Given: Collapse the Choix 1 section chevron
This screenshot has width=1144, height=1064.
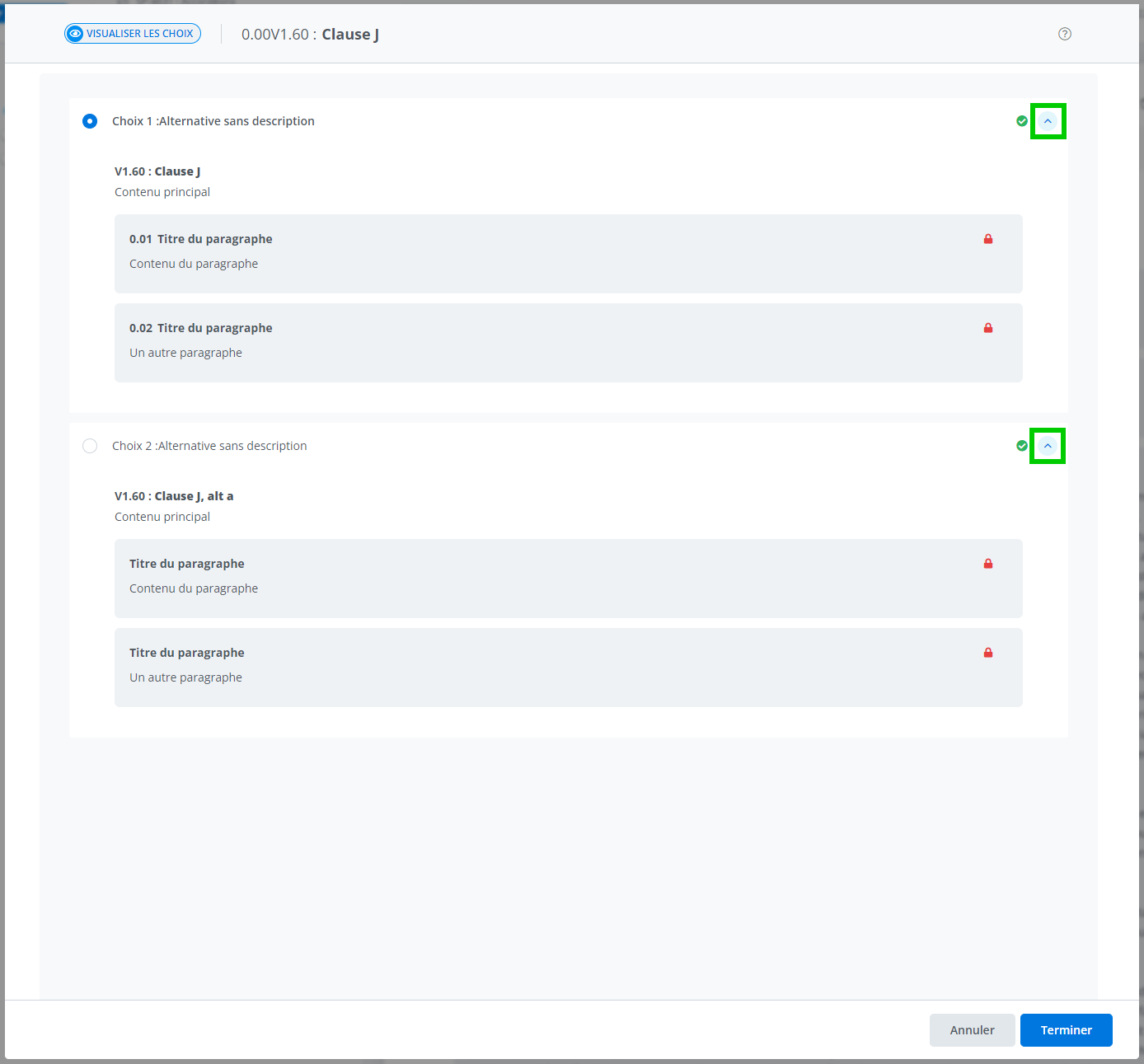Looking at the screenshot, I should [x=1048, y=121].
